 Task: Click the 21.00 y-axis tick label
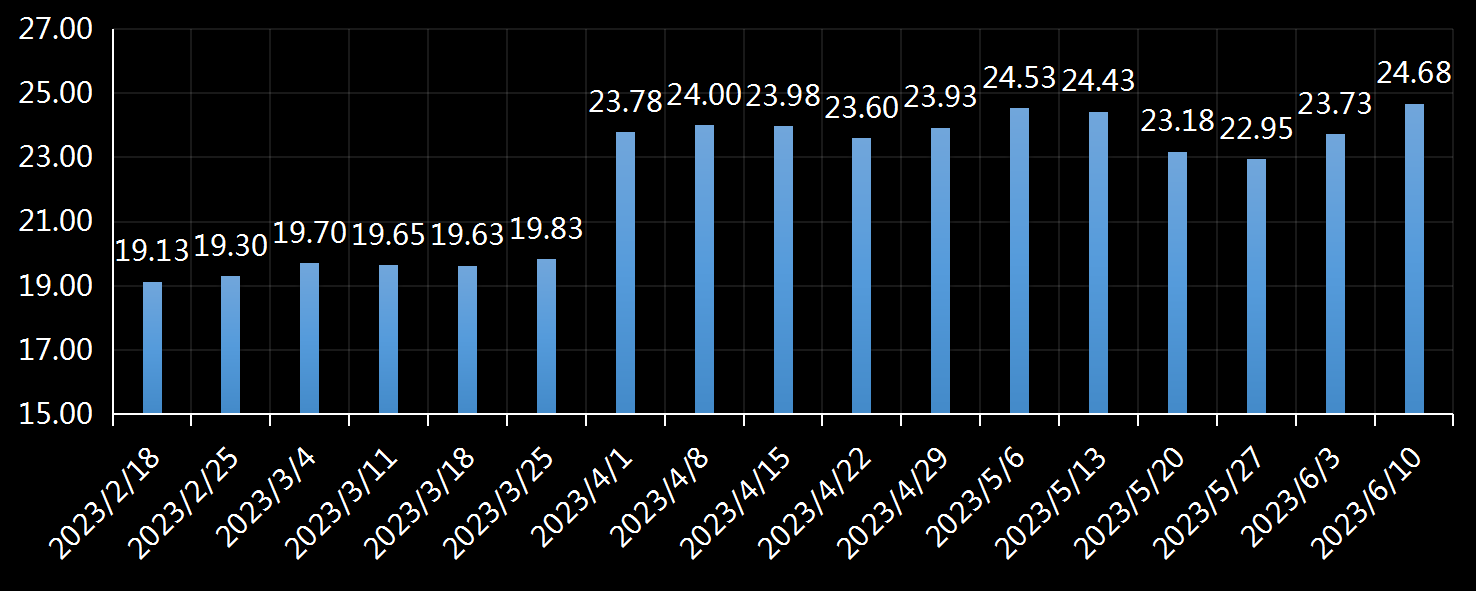pos(56,222)
